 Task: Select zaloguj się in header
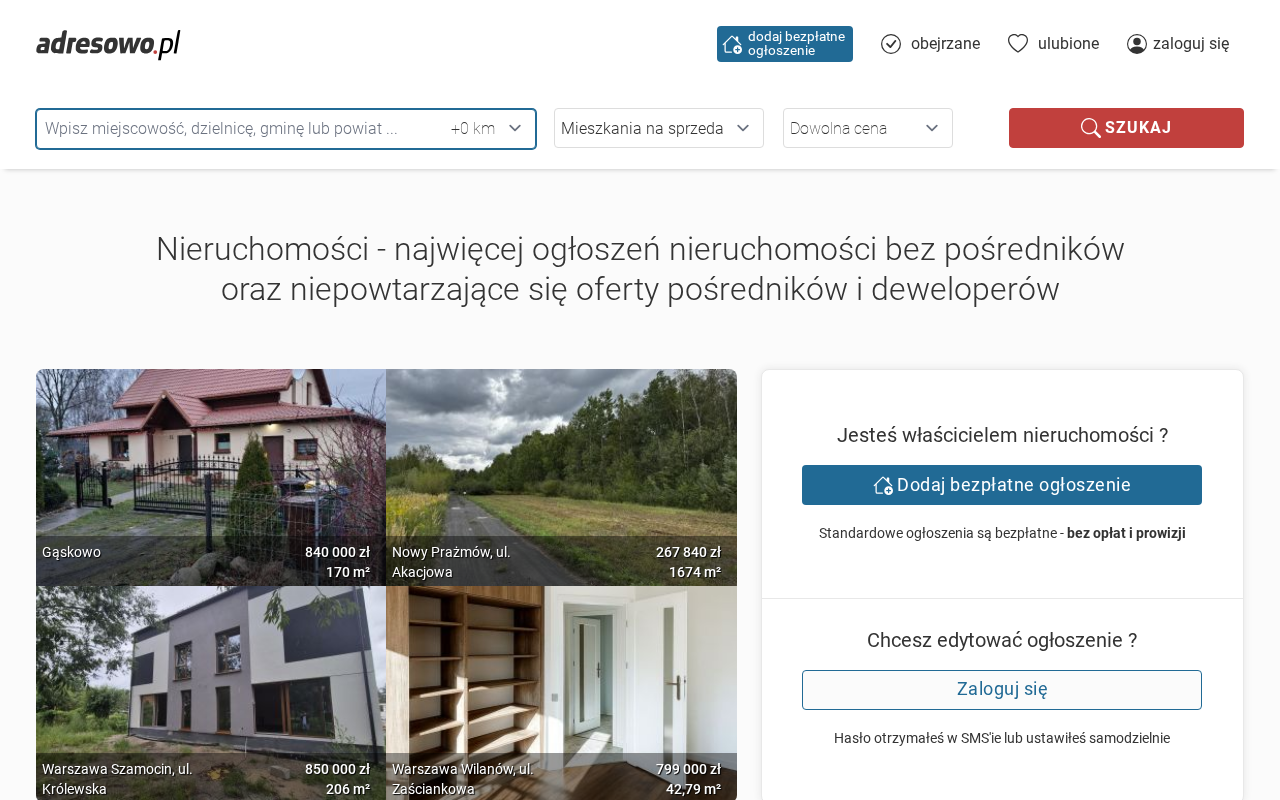1191,44
